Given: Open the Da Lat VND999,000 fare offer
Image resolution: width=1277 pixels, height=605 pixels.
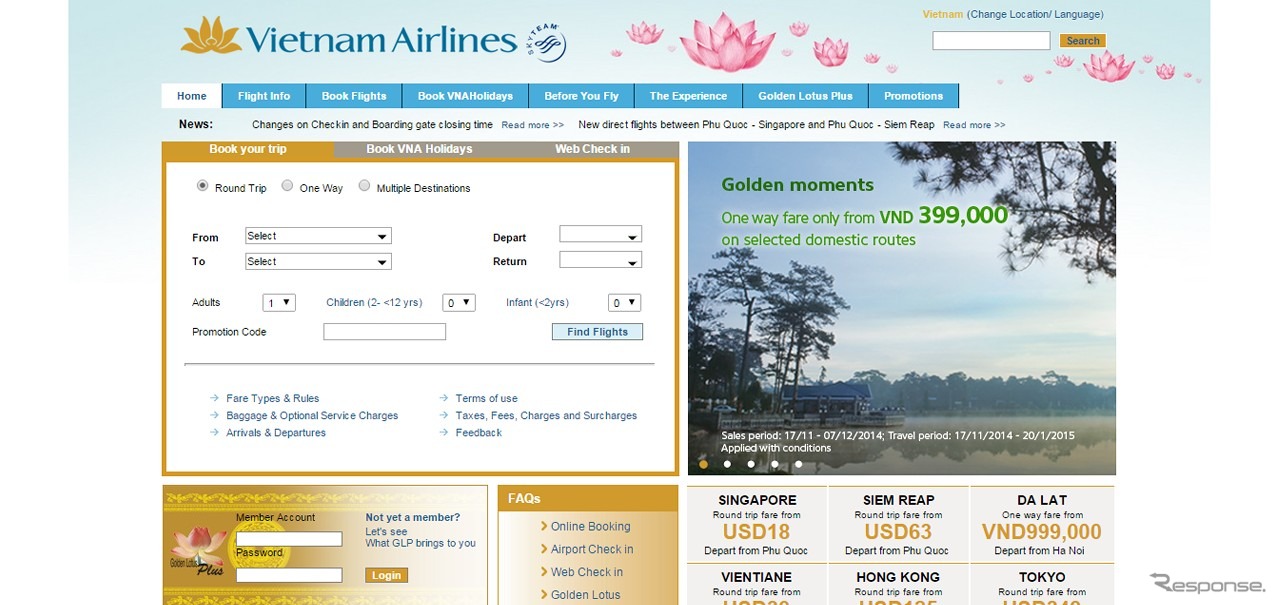Looking at the screenshot, I should pyautogui.click(x=1042, y=525).
